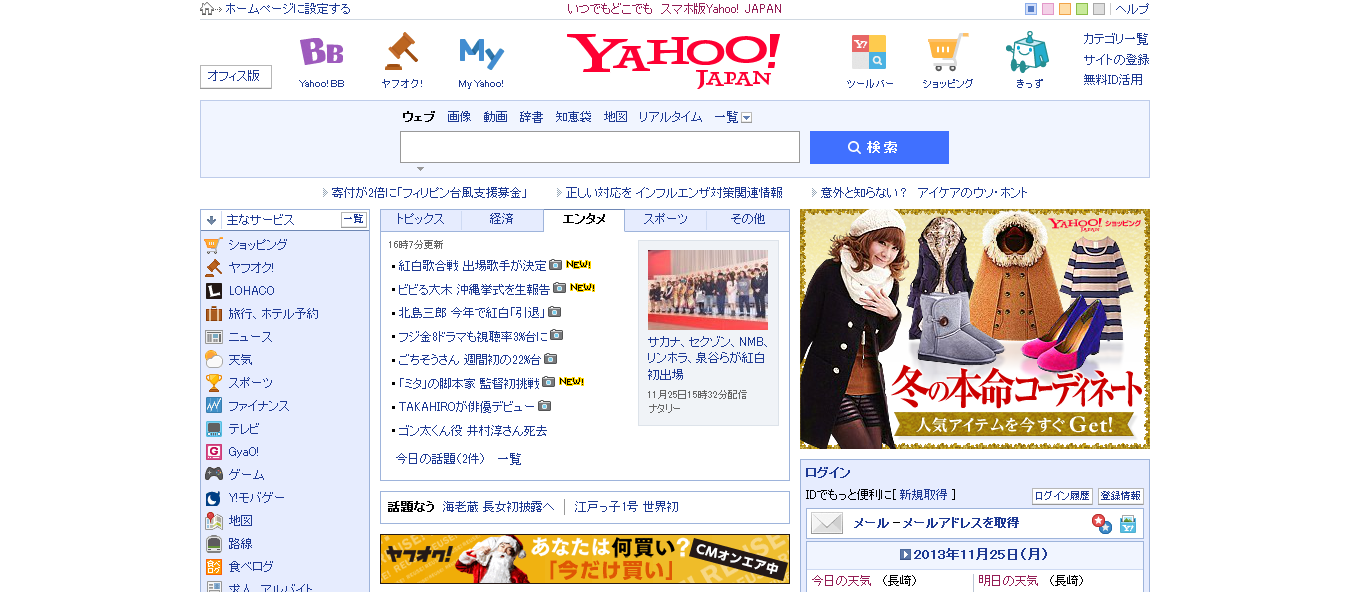
Task: Click the down arrow next to 主なサービス
Action: tap(211, 220)
